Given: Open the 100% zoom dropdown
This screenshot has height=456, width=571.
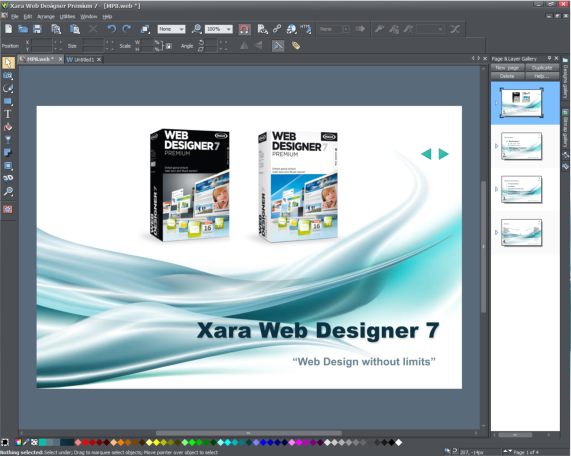Looking at the screenshot, I should (x=219, y=29).
